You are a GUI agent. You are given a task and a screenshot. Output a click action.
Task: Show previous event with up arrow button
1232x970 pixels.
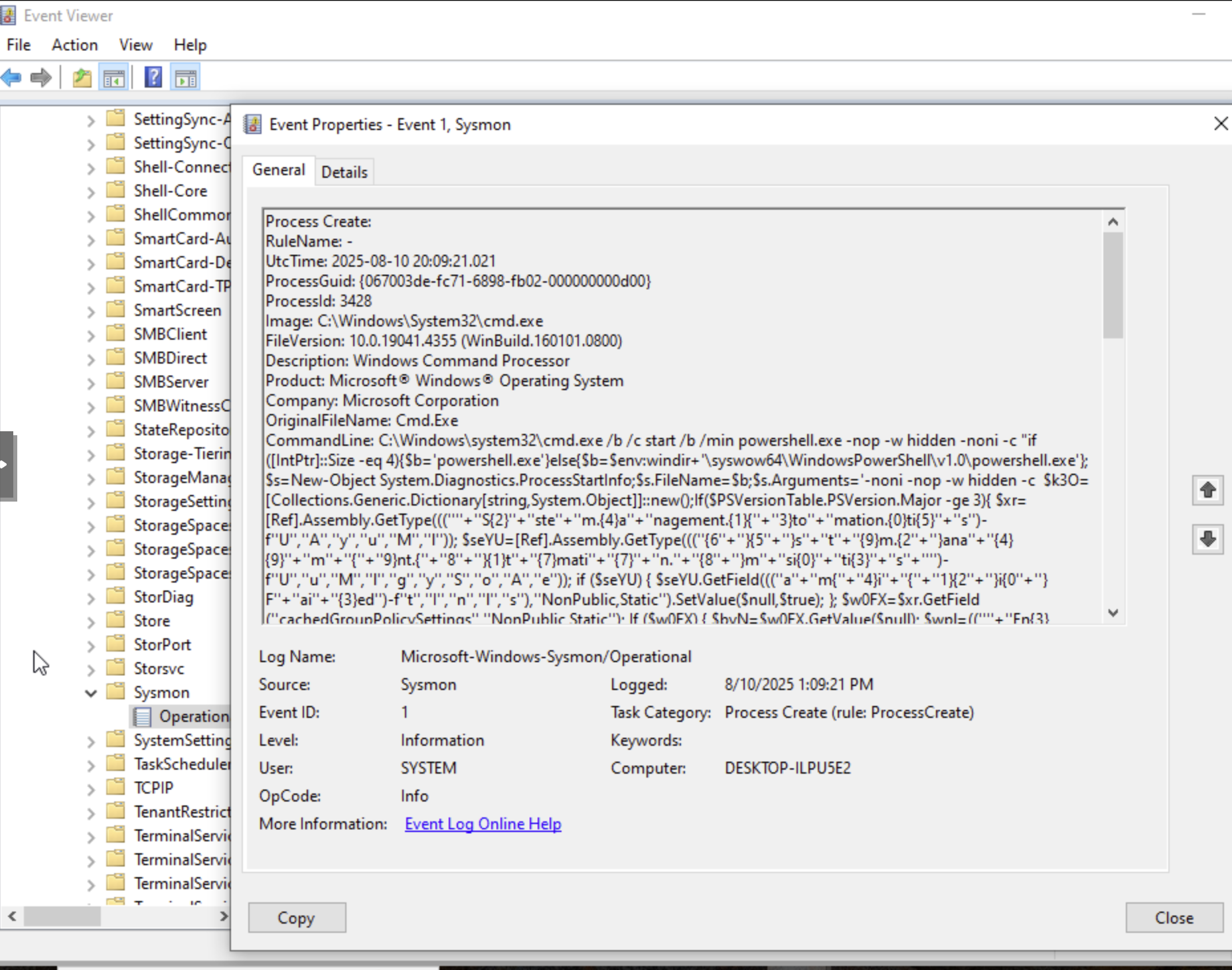1208,490
